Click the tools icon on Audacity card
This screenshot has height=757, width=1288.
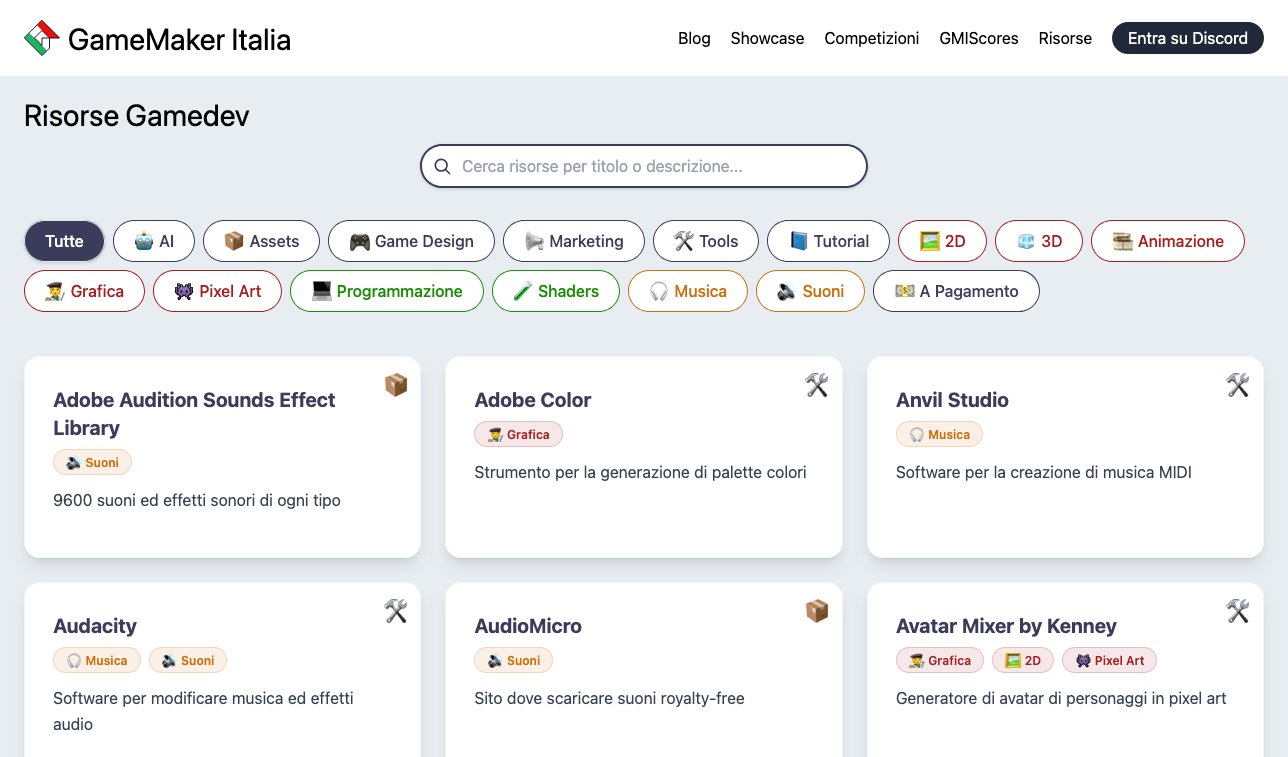(x=396, y=611)
